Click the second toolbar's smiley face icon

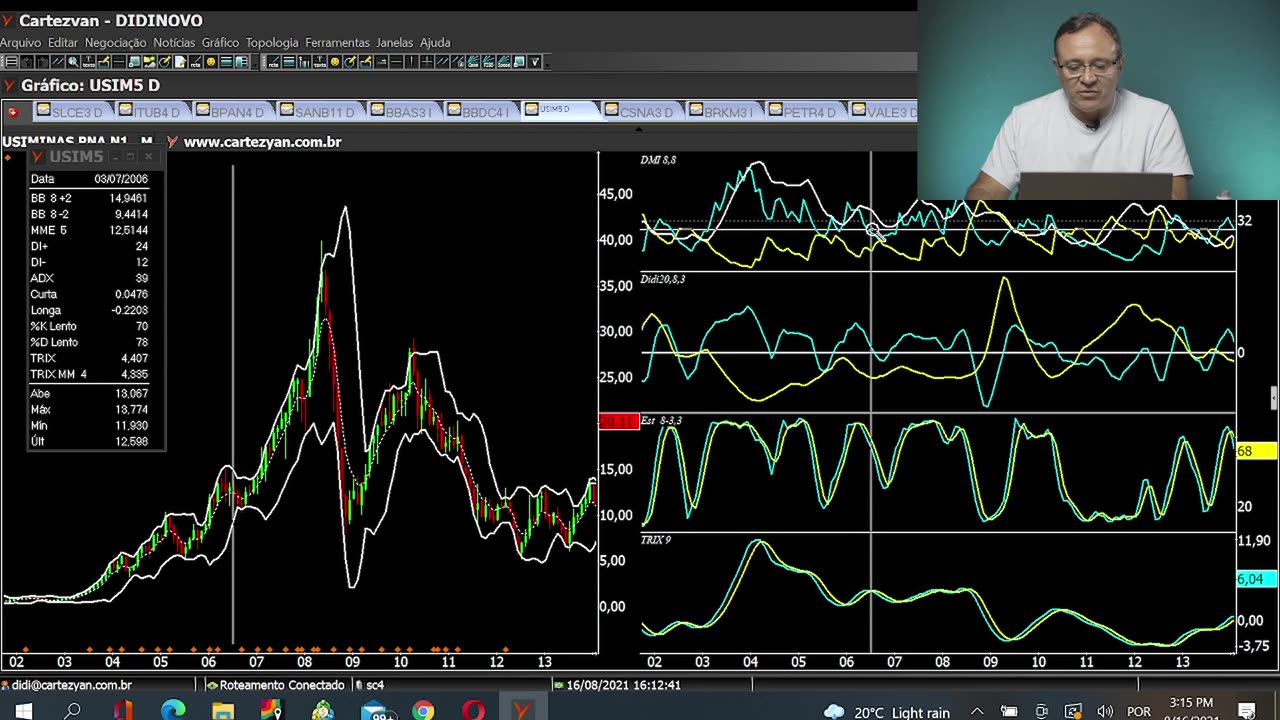335,62
